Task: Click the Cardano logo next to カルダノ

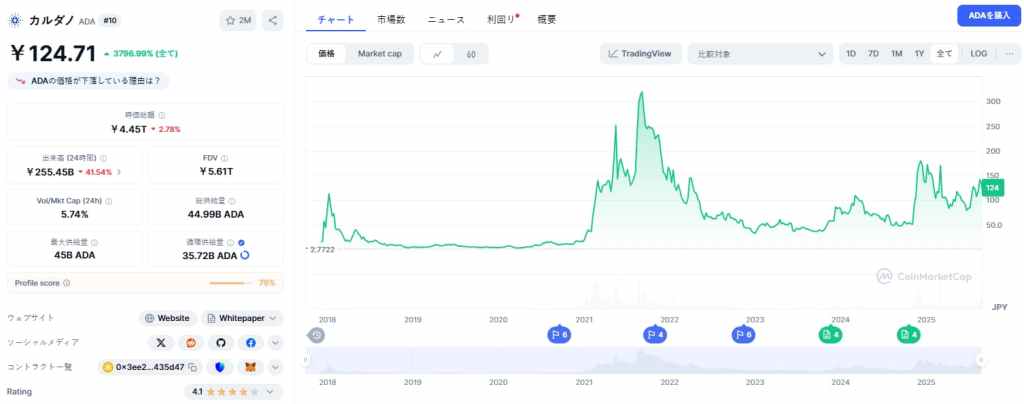Action: tap(15, 20)
